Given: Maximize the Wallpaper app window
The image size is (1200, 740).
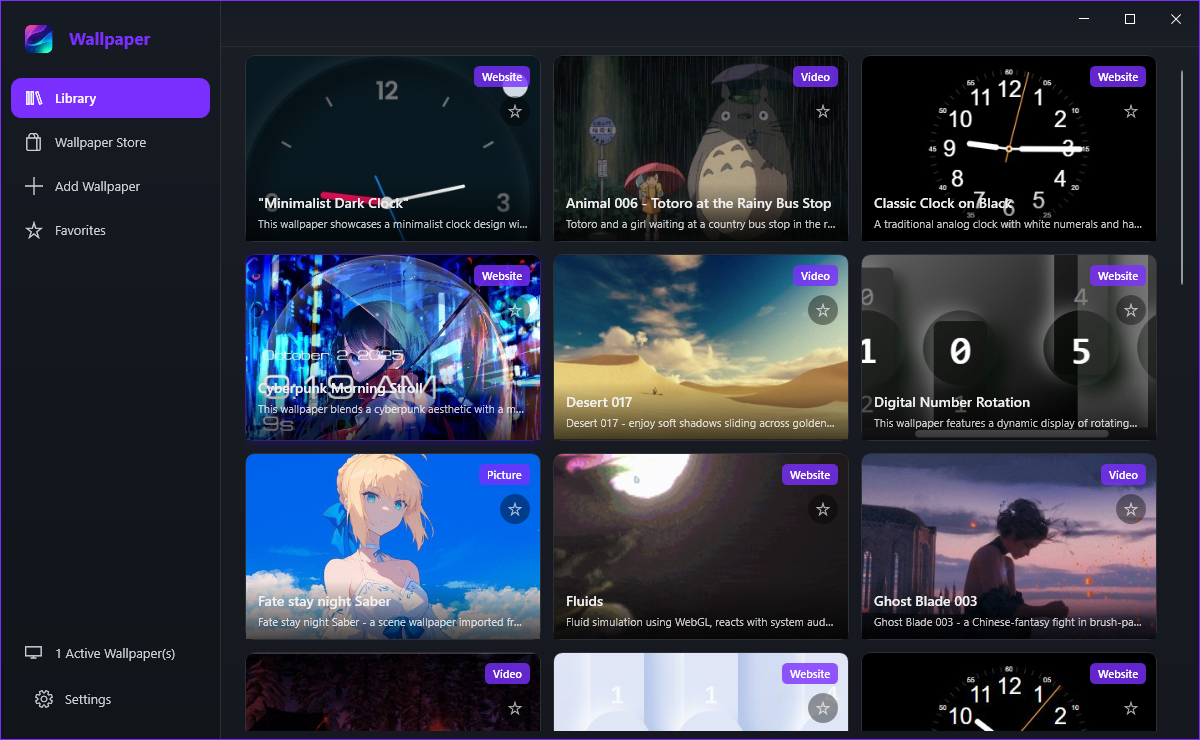Looking at the screenshot, I should coord(1130,19).
